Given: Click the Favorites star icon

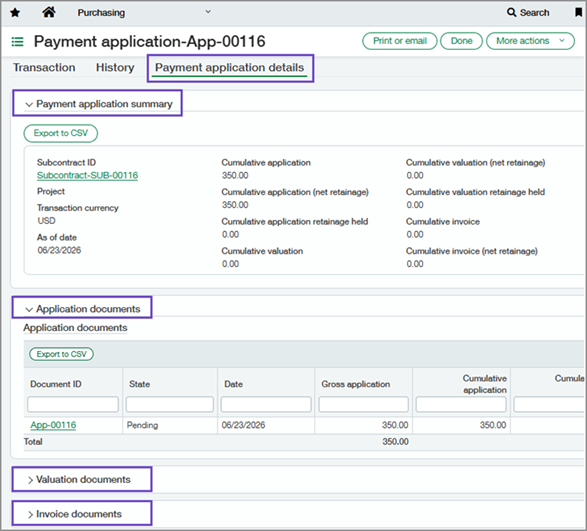Looking at the screenshot, I should pos(15,13).
